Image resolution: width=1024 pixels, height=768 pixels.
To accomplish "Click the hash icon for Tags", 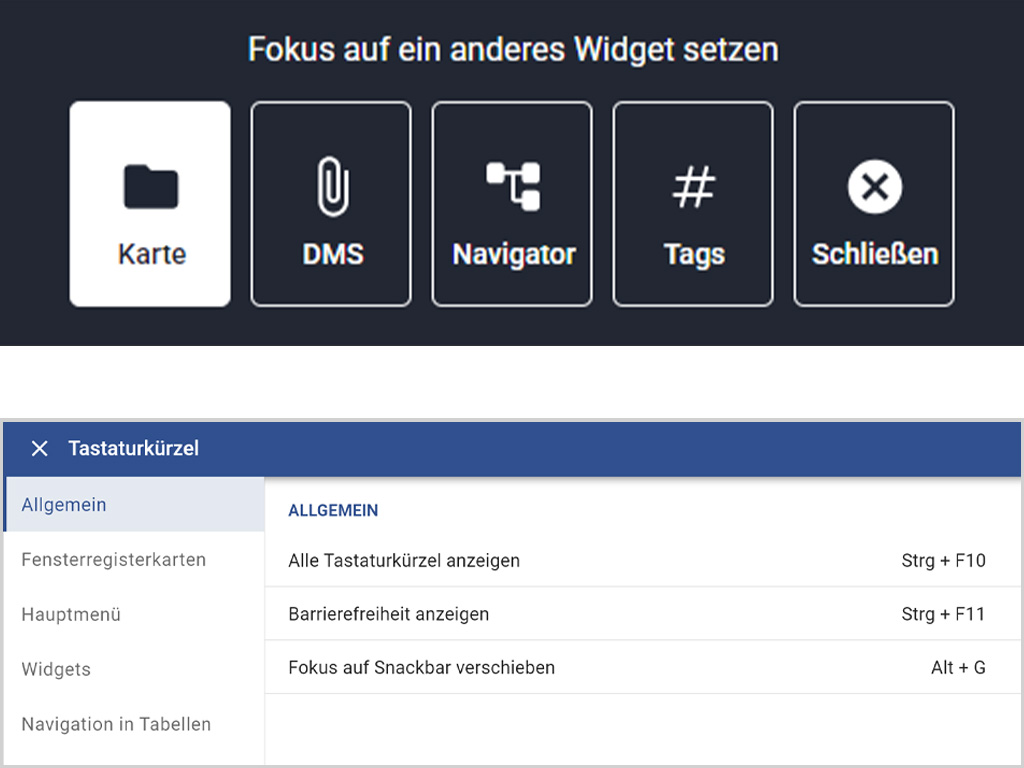I will click(693, 188).
